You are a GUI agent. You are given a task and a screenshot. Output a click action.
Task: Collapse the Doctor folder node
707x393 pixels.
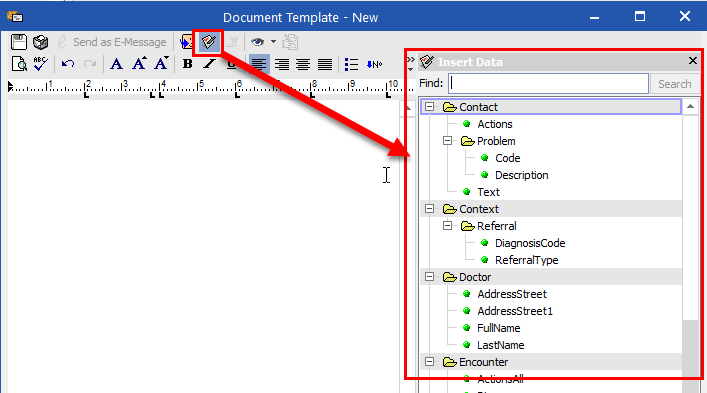430,277
